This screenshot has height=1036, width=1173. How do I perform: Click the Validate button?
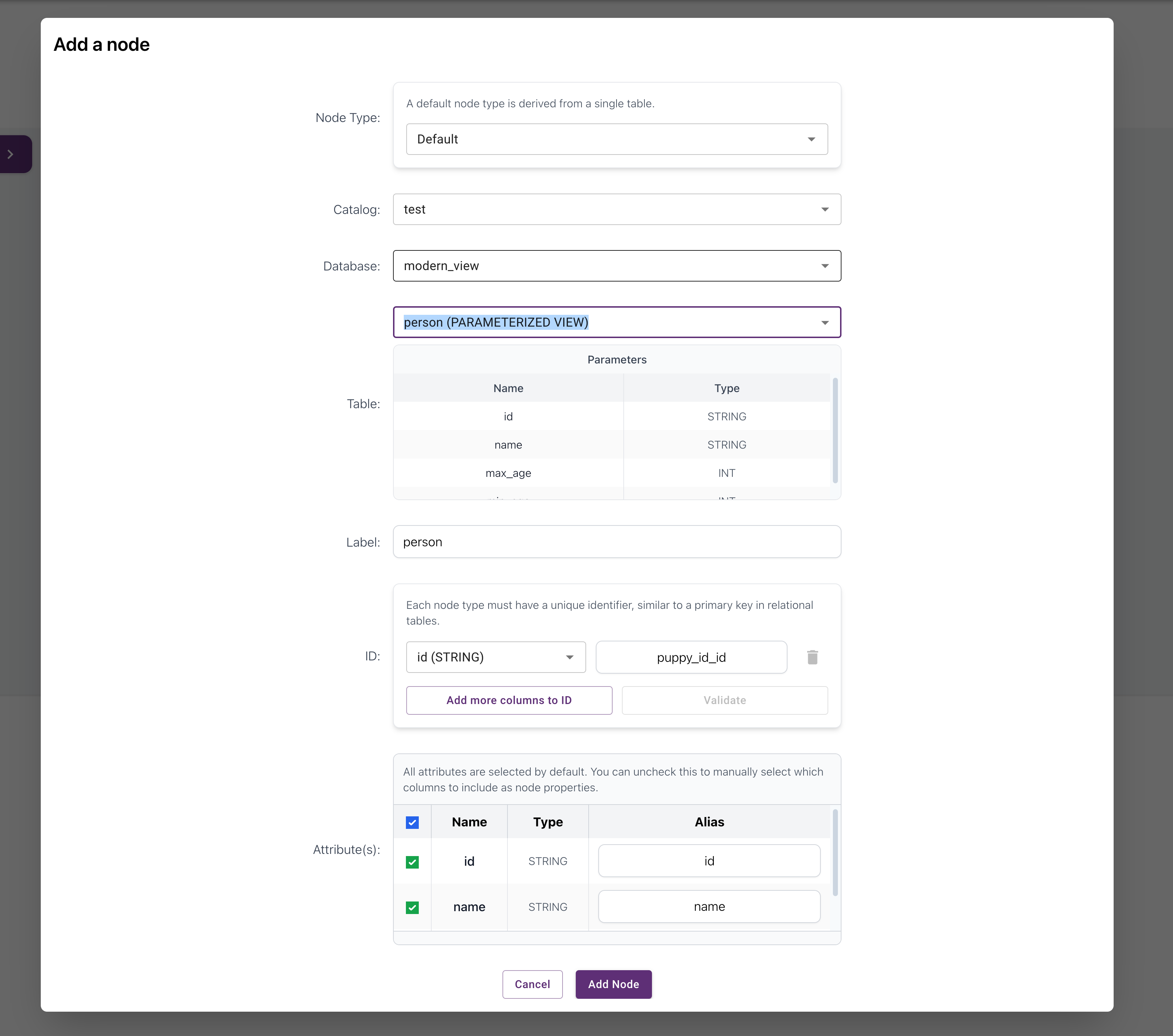coord(724,700)
